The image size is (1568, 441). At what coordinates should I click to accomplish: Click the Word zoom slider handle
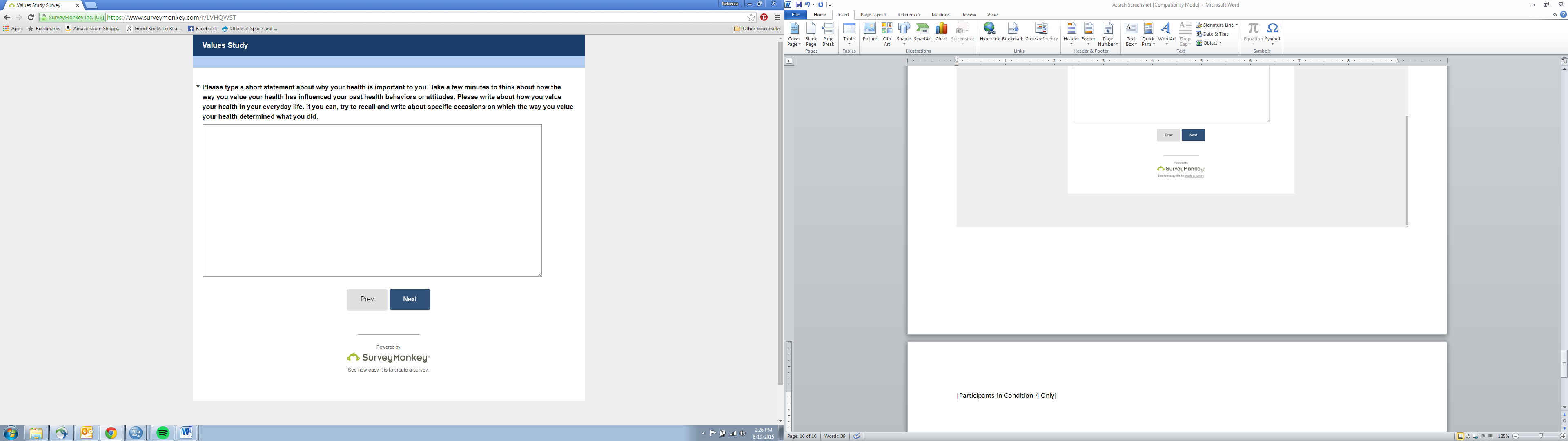click(1541, 436)
